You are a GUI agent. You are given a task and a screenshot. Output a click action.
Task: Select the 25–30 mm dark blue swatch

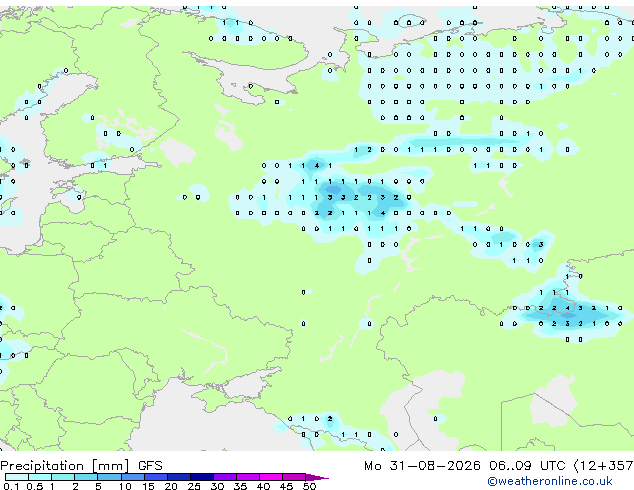(202, 477)
